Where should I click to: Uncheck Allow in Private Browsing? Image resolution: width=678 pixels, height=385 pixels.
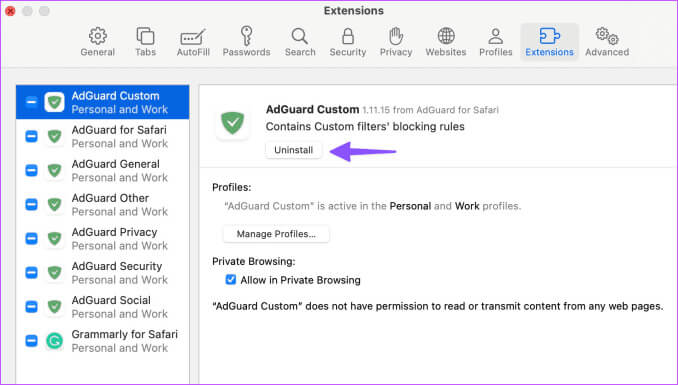(231, 279)
